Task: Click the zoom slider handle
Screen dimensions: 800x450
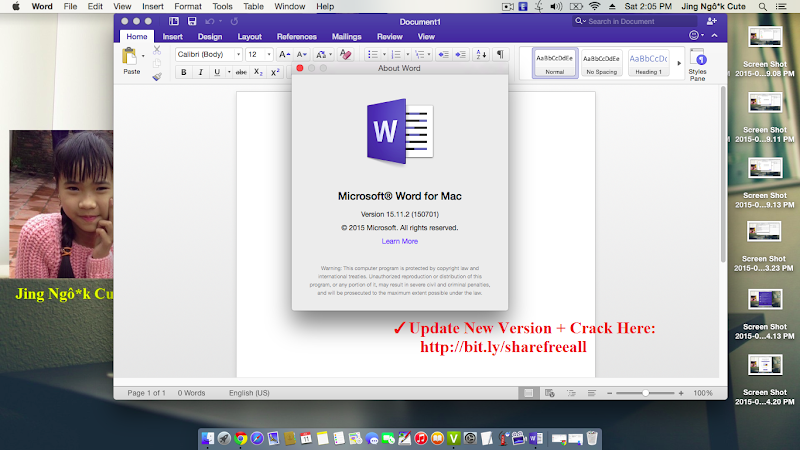Action: click(645, 393)
